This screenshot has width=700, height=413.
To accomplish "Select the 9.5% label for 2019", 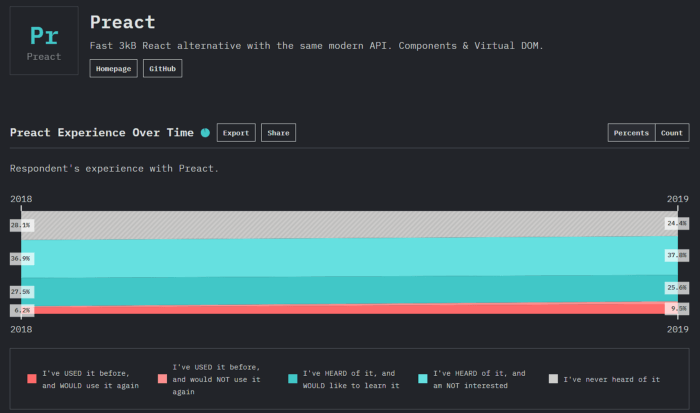I will [x=677, y=309].
